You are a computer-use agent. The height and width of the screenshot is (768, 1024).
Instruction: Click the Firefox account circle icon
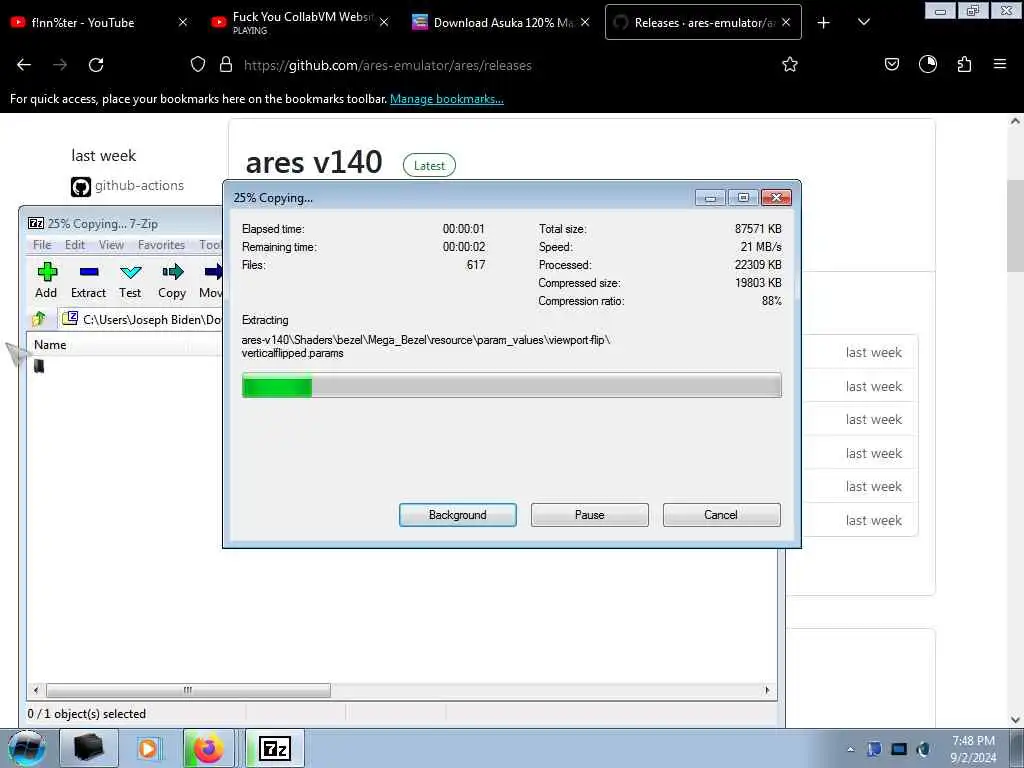tap(927, 64)
